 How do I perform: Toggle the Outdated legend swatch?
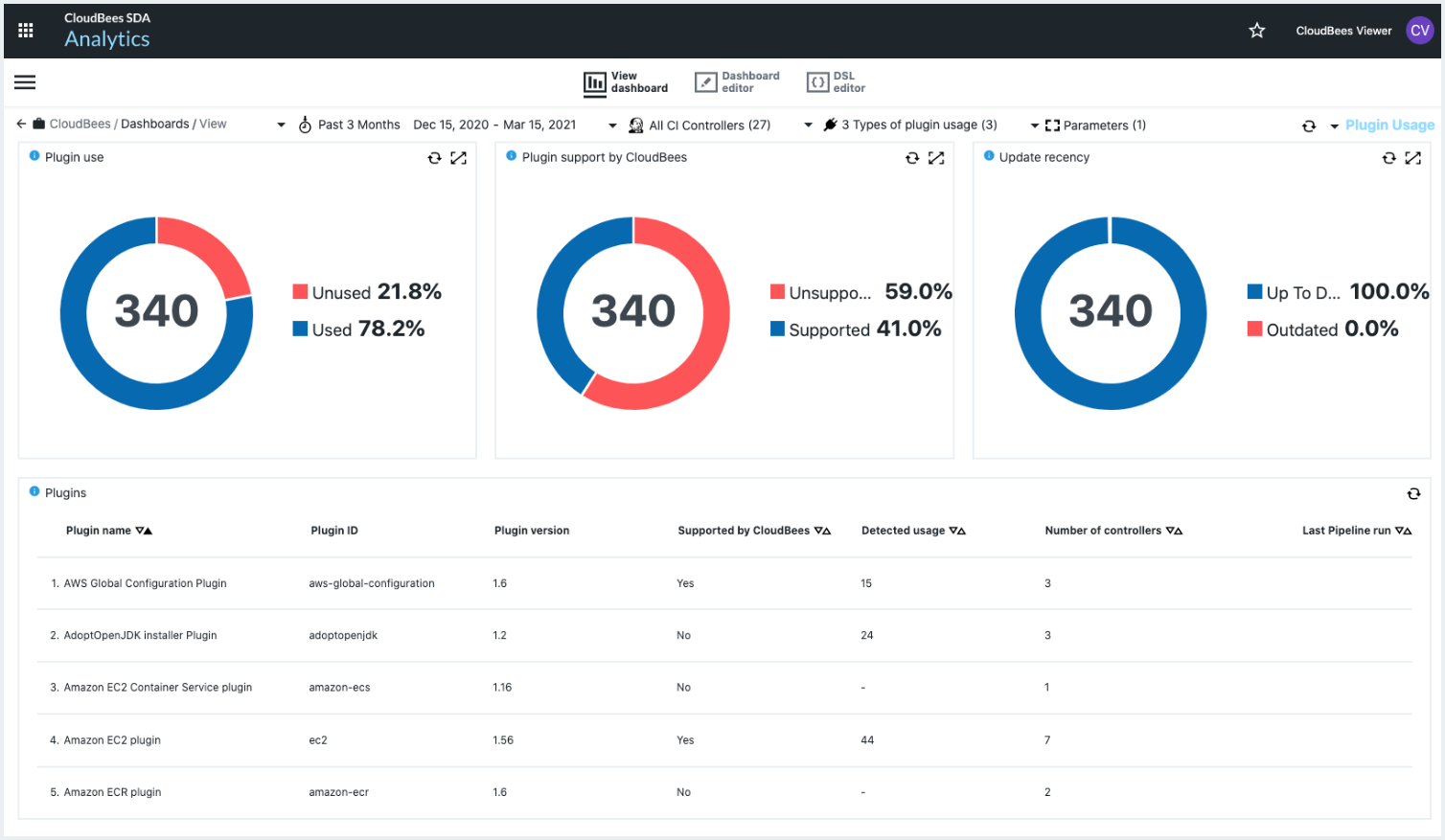1254,329
